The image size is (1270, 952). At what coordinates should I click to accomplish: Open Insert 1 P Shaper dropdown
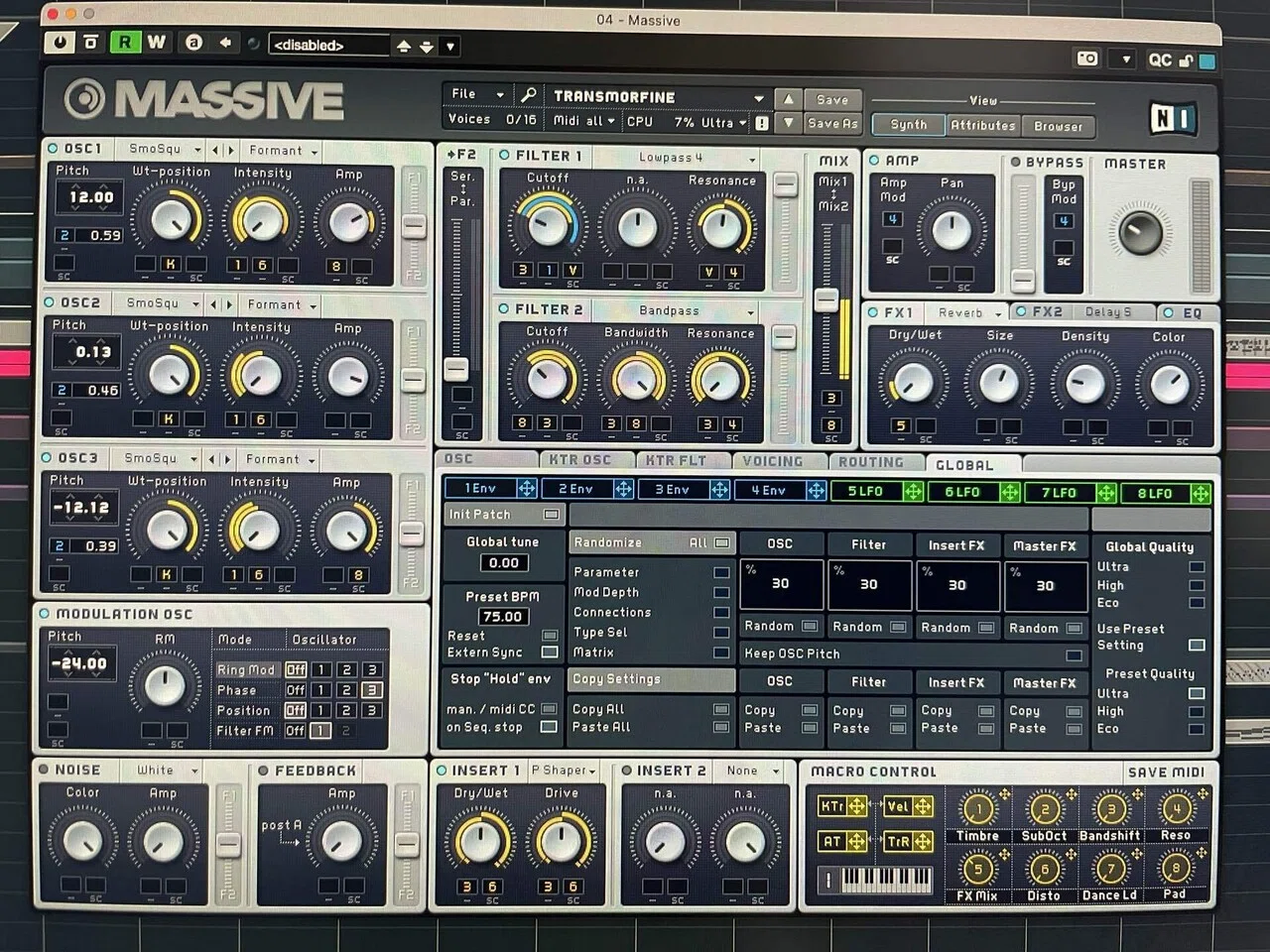coord(564,770)
